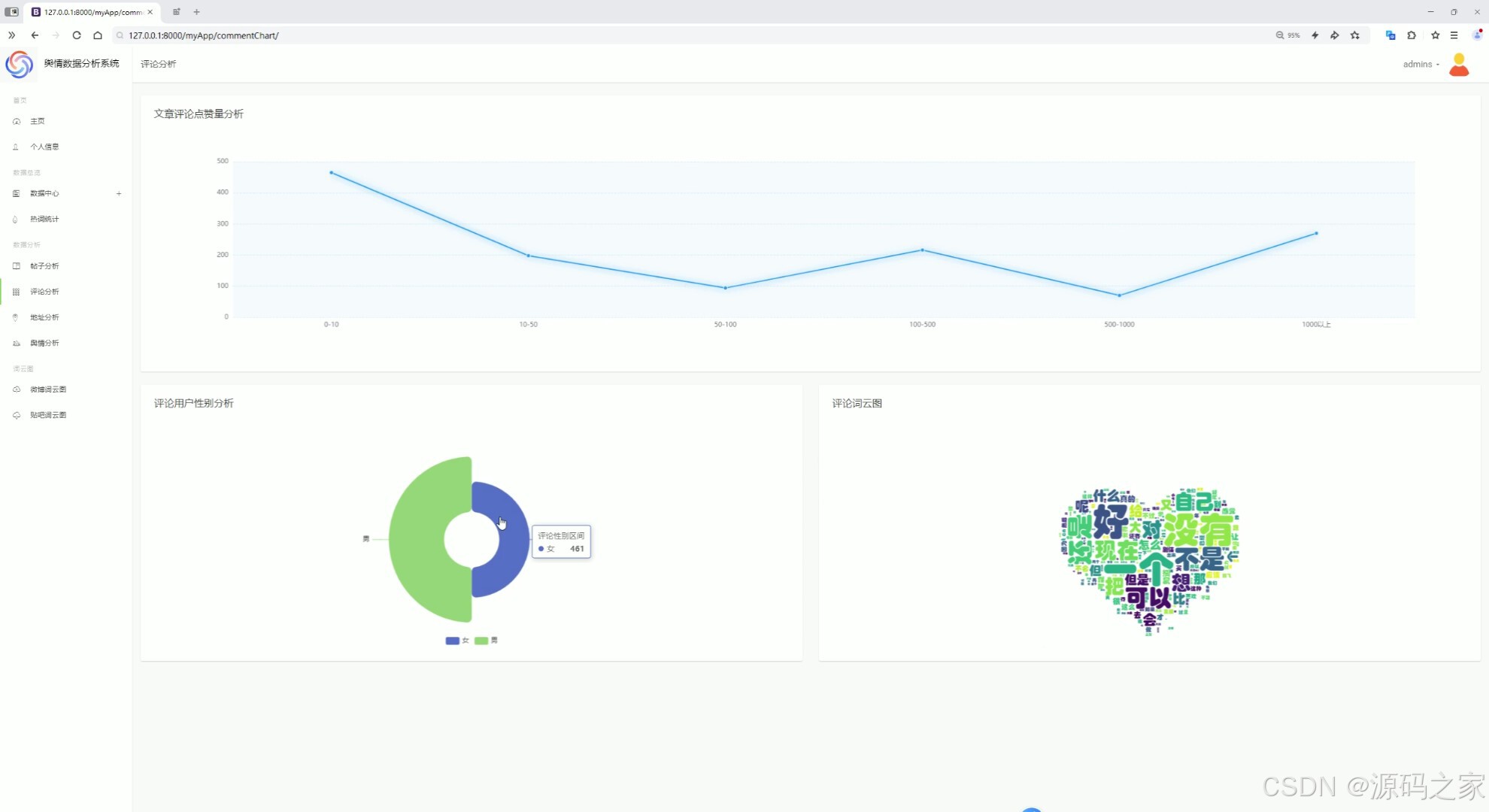Click the 主页 home sidebar icon
Viewport: 1489px width, 812px height.
(17, 121)
